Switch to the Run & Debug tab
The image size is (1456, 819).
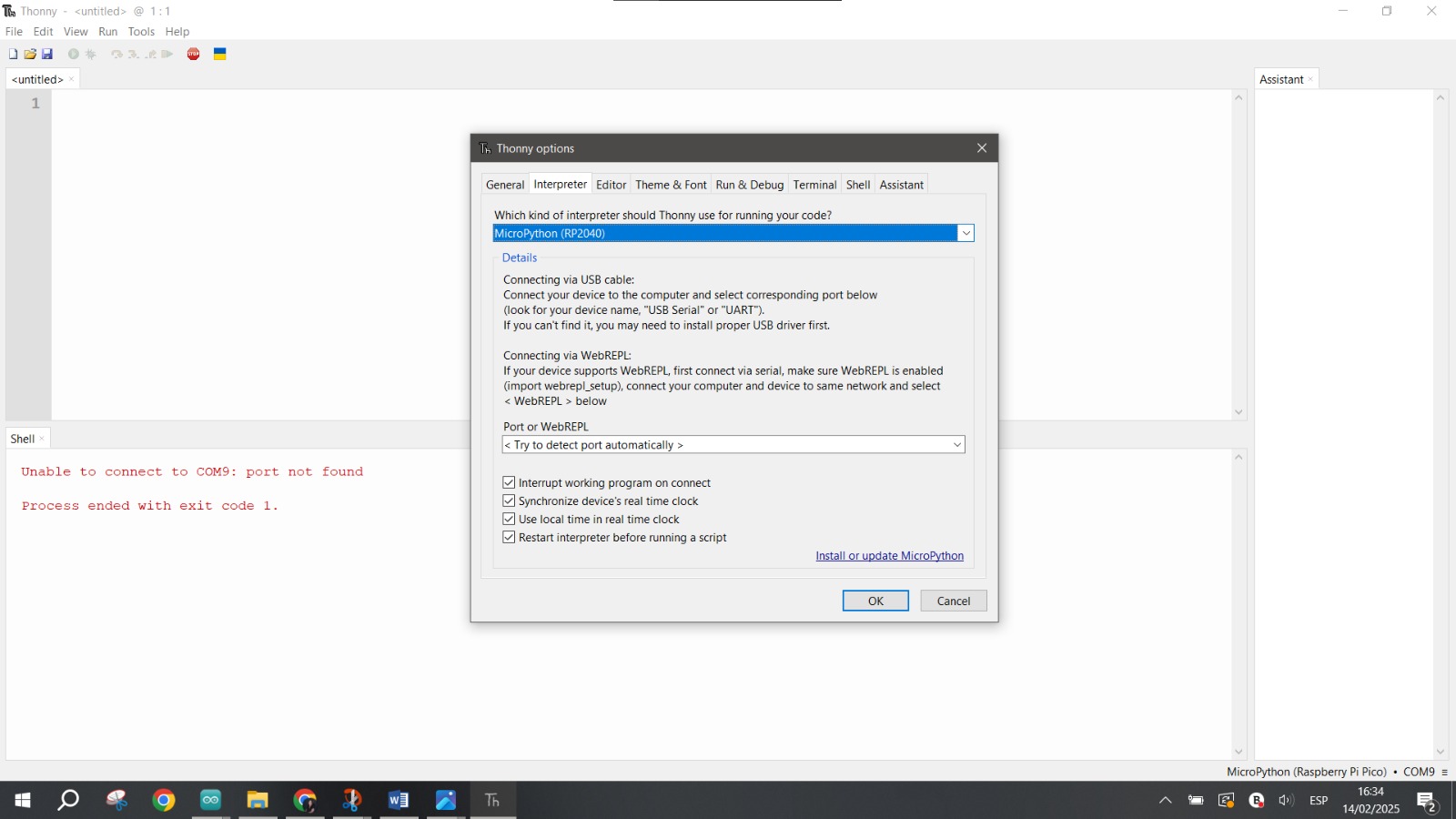tap(750, 185)
